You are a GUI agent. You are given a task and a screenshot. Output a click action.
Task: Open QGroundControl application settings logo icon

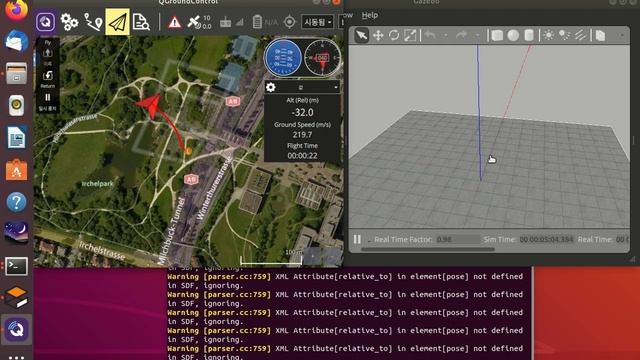45,22
